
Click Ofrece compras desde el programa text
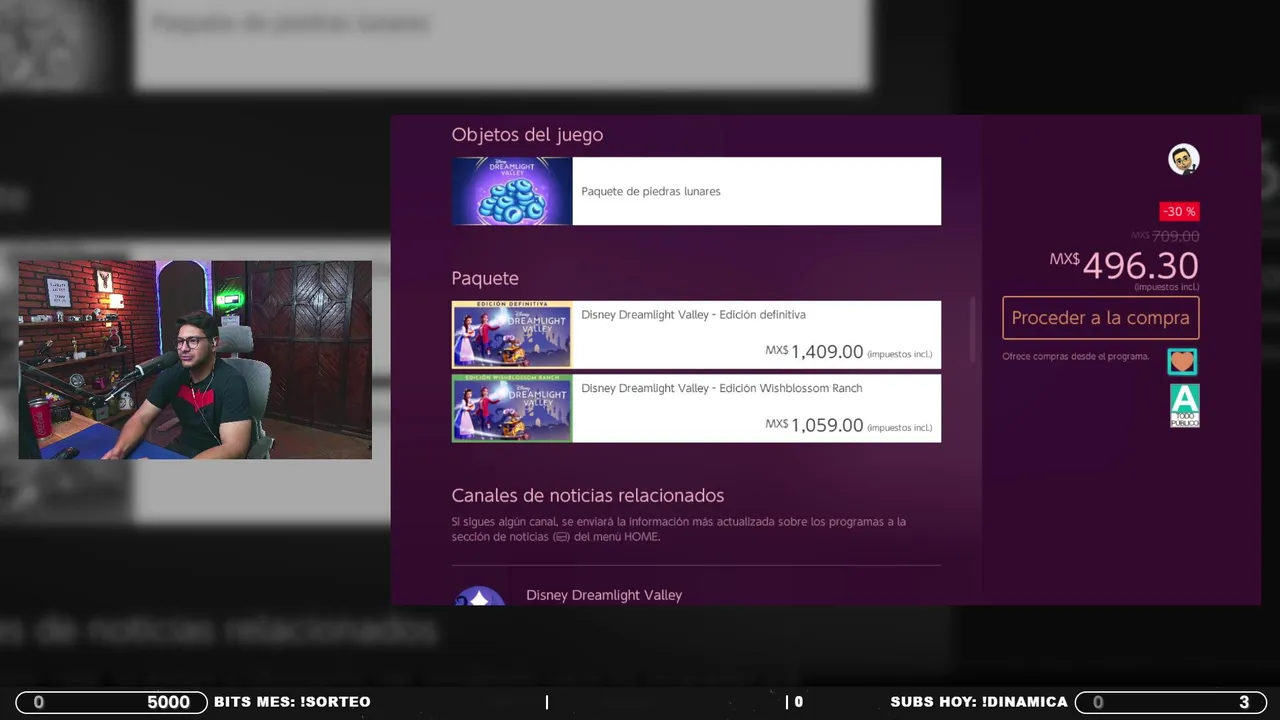(1076, 357)
